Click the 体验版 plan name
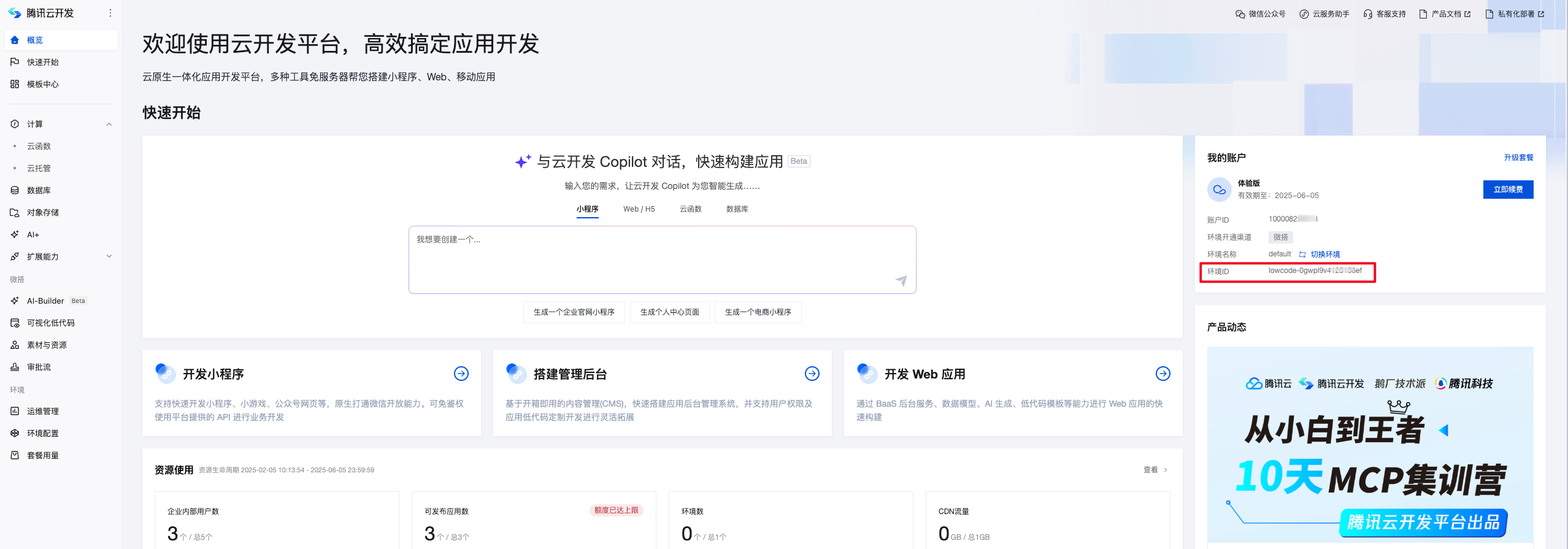Viewport: 1568px width, 549px height. 1249,183
